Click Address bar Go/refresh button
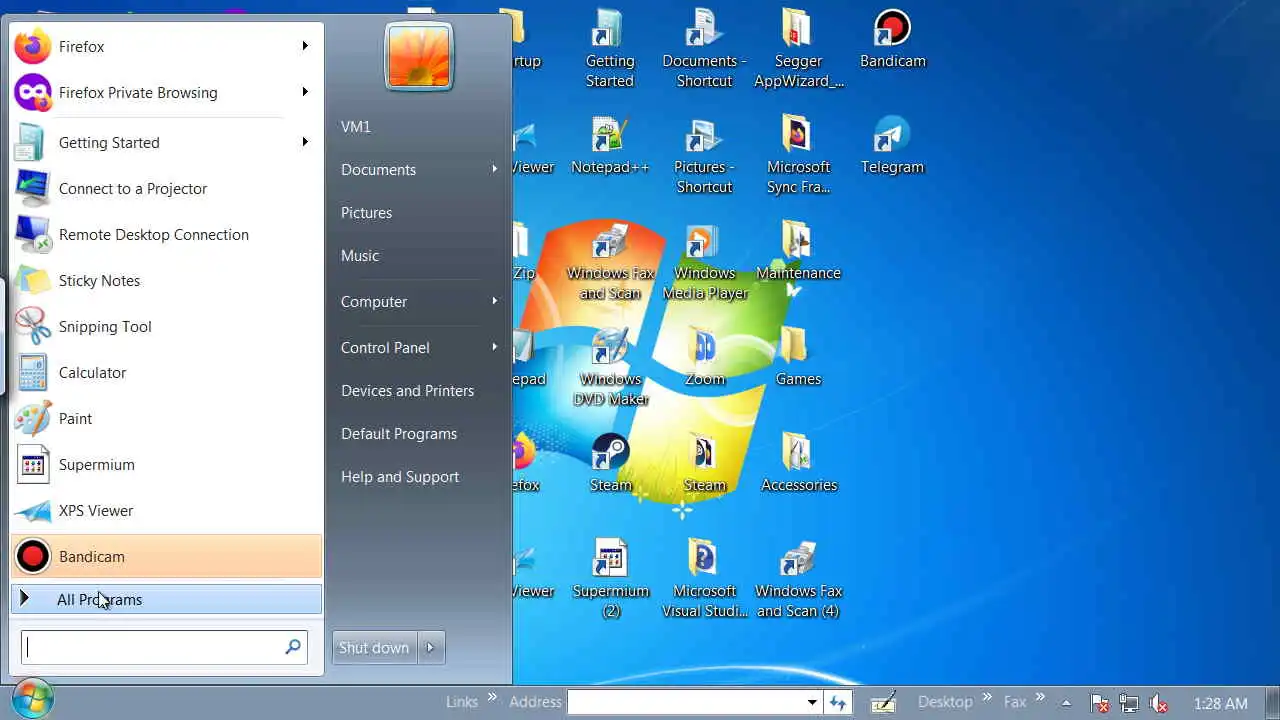The image size is (1280, 720). 838,703
